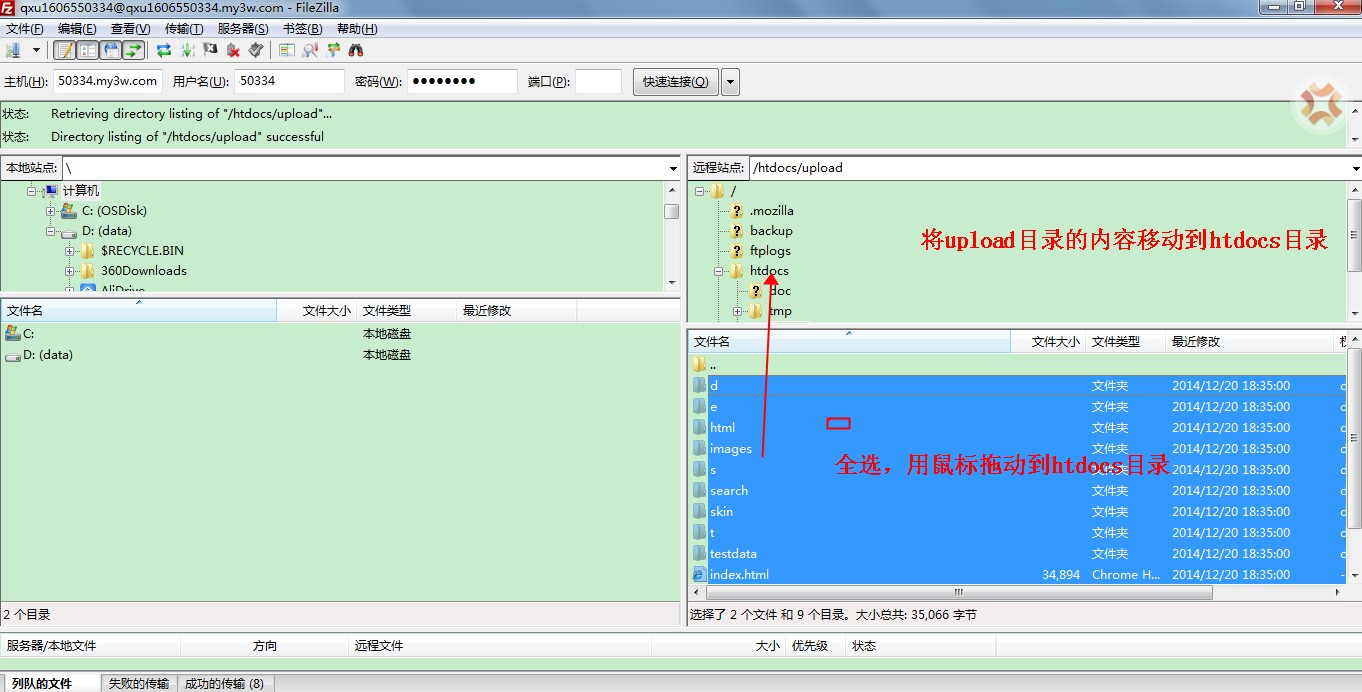Click the process transfer queue icon

187,50
